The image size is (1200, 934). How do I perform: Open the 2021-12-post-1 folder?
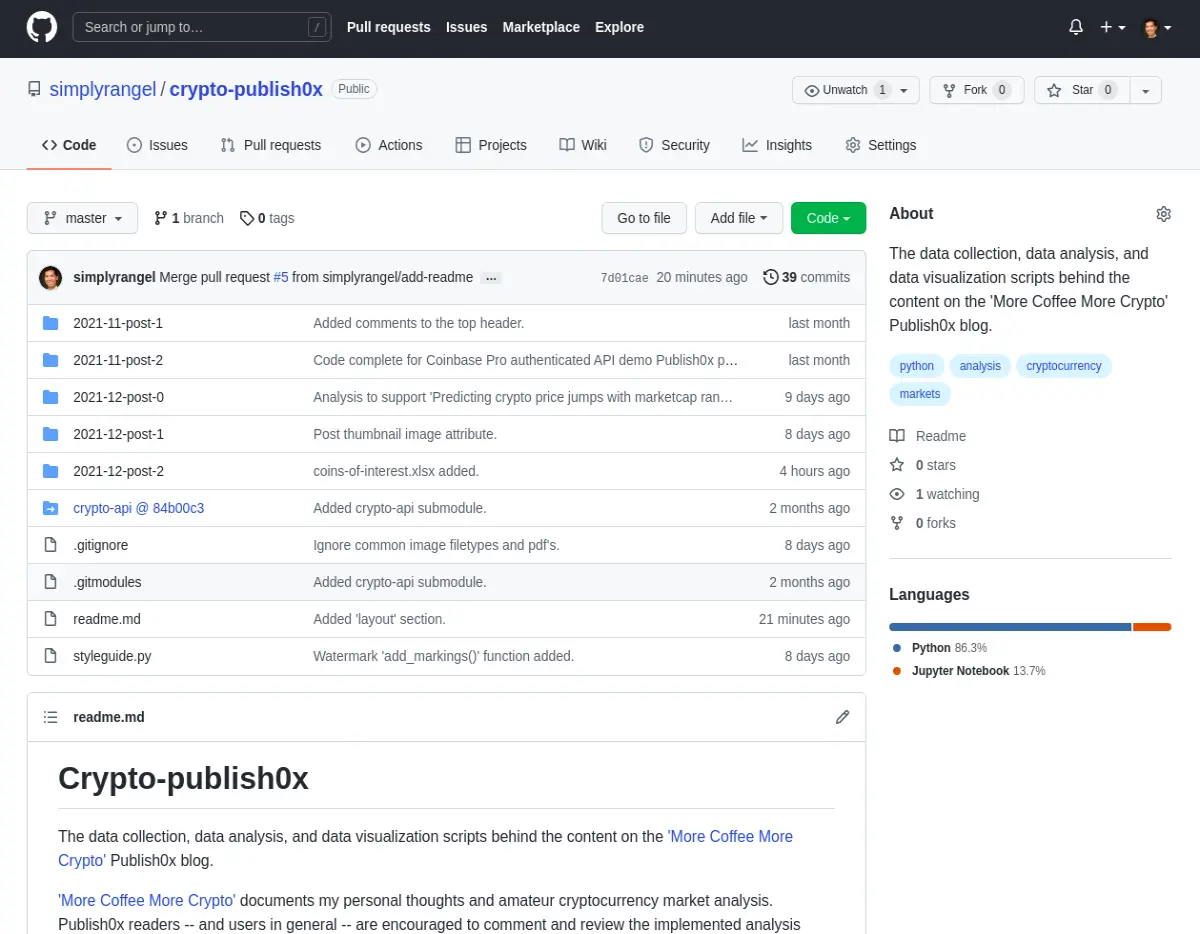pos(118,434)
